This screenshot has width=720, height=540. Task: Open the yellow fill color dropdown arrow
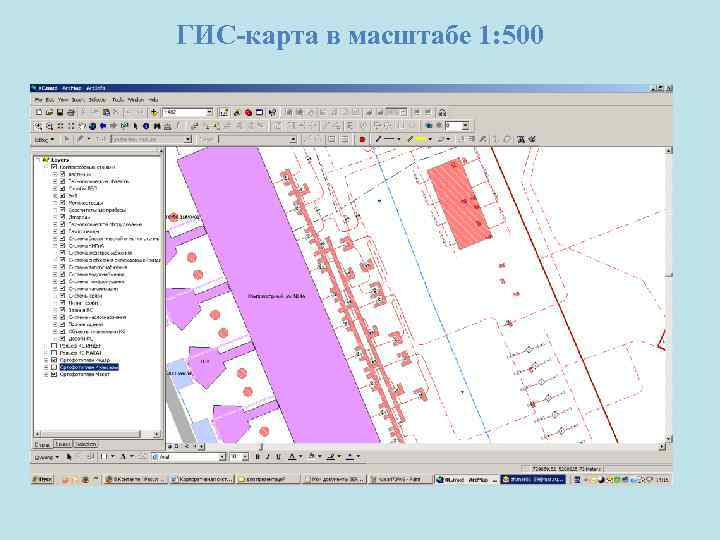pos(430,140)
